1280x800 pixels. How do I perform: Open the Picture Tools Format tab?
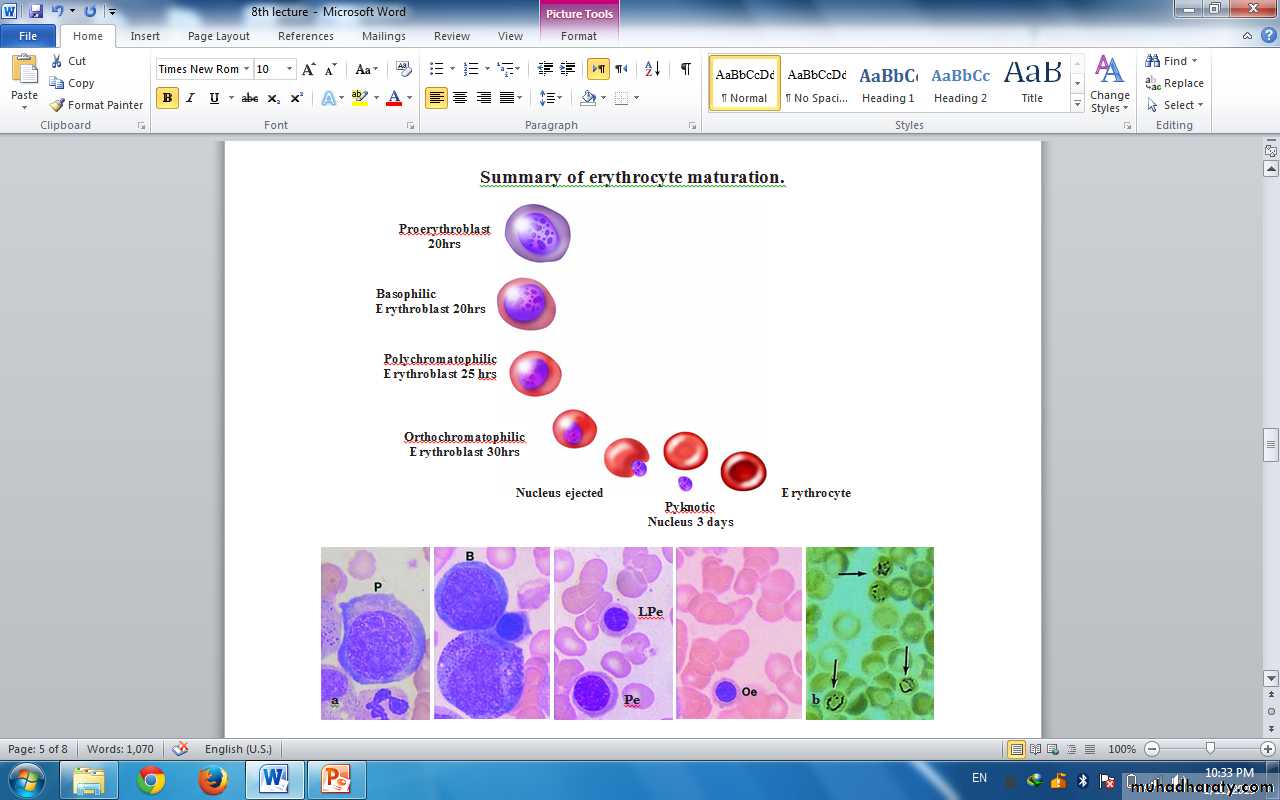(x=579, y=36)
